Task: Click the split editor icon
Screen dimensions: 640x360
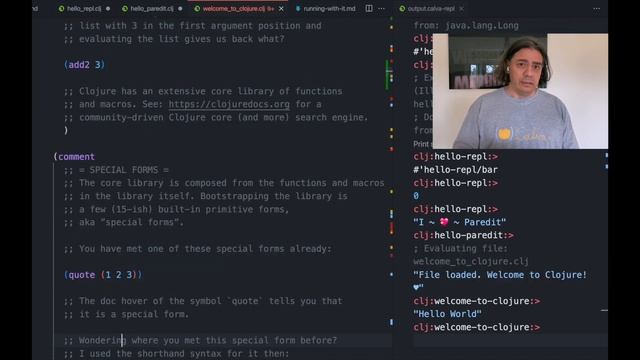Action: tap(369, 9)
